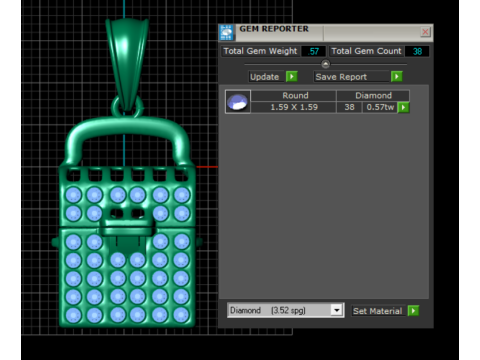Image resolution: width=480 pixels, height=360 pixels.
Task: Click the Total Gem Count value 38
Action: click(x=417, y=51)
